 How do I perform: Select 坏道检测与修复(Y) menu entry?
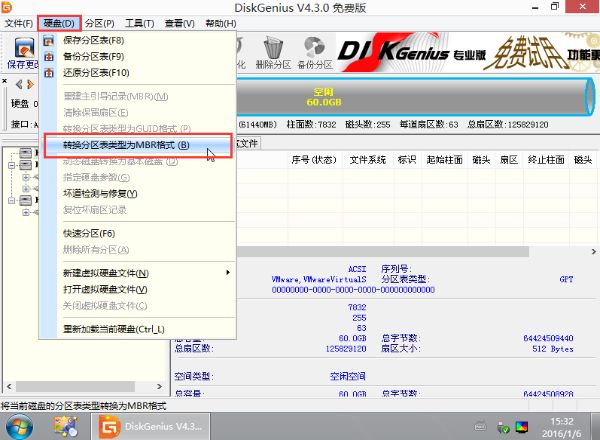click(x=138, y=194)
